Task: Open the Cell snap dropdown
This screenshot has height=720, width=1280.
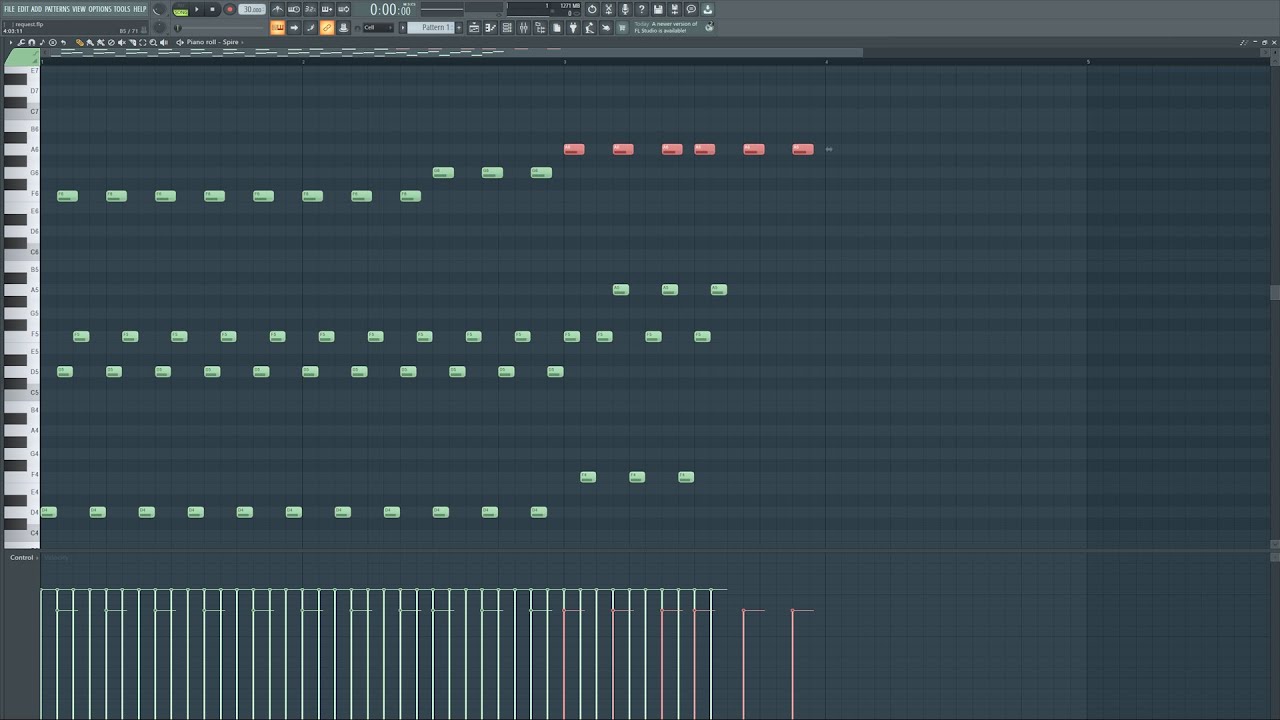Action: [x=377, y=28]
